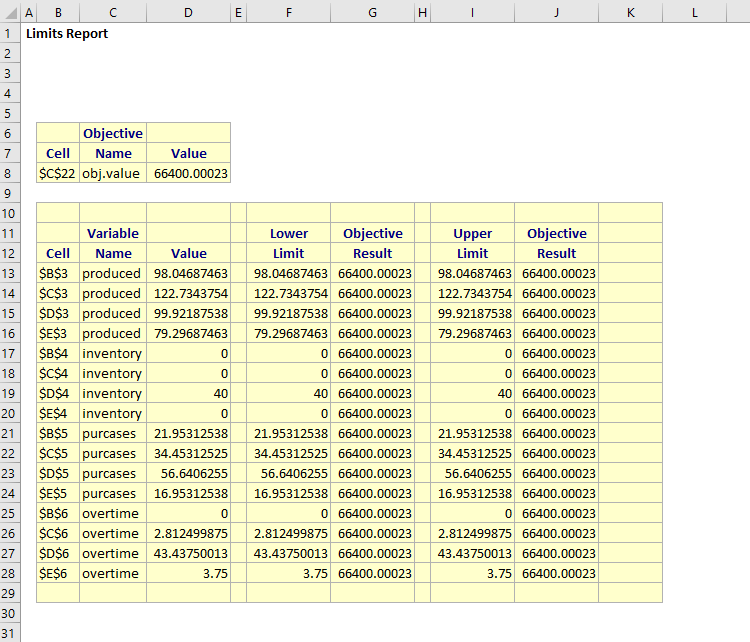Click the row 22 header

tap(9, 453)
